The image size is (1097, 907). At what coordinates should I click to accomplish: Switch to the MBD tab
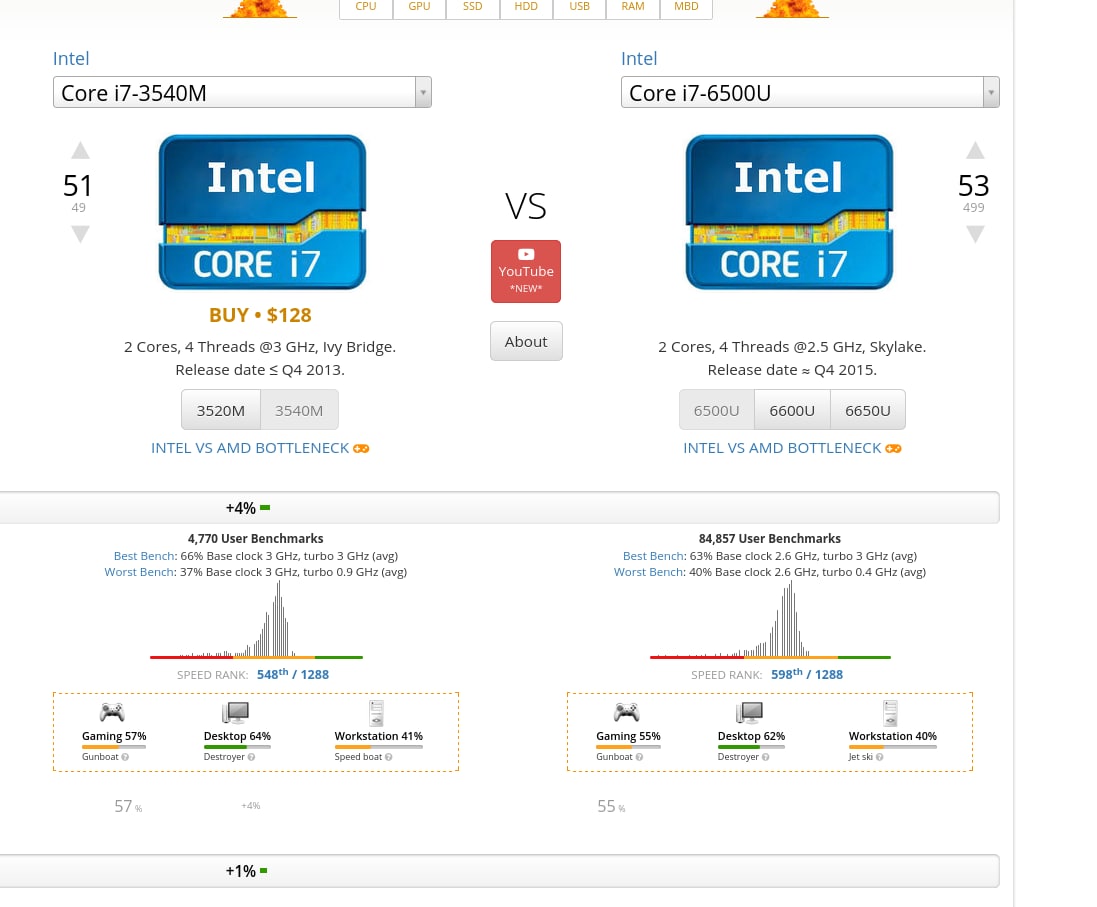(686, 7)
